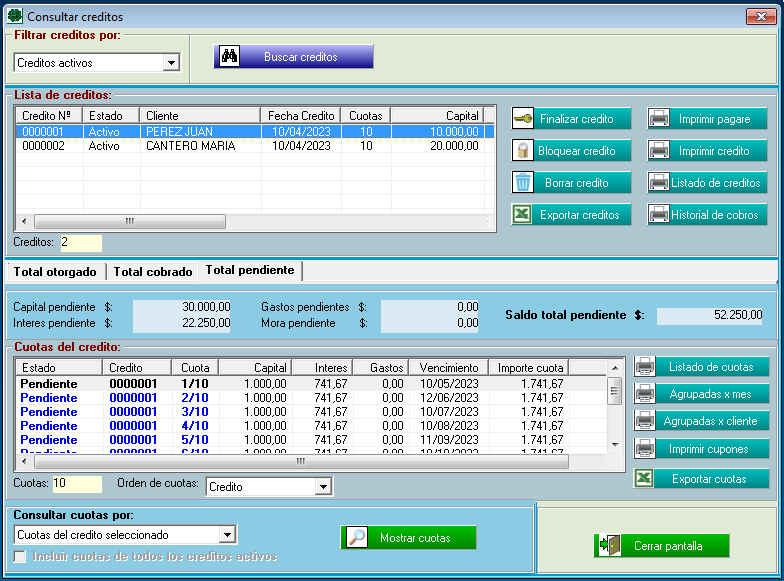Viewport: 784px width, 581px height.
Task: Select the CANTERO MARIA credit row
Action: pyautogui.click(x=190, y=146)
